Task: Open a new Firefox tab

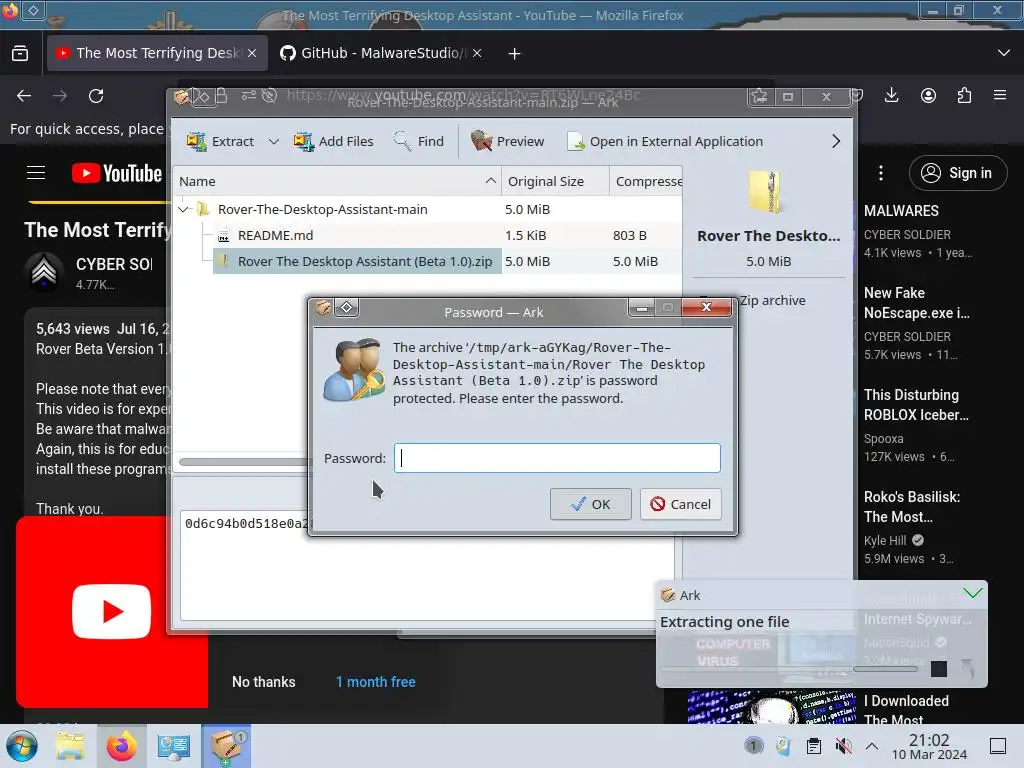Action: (x=515, y=54)
